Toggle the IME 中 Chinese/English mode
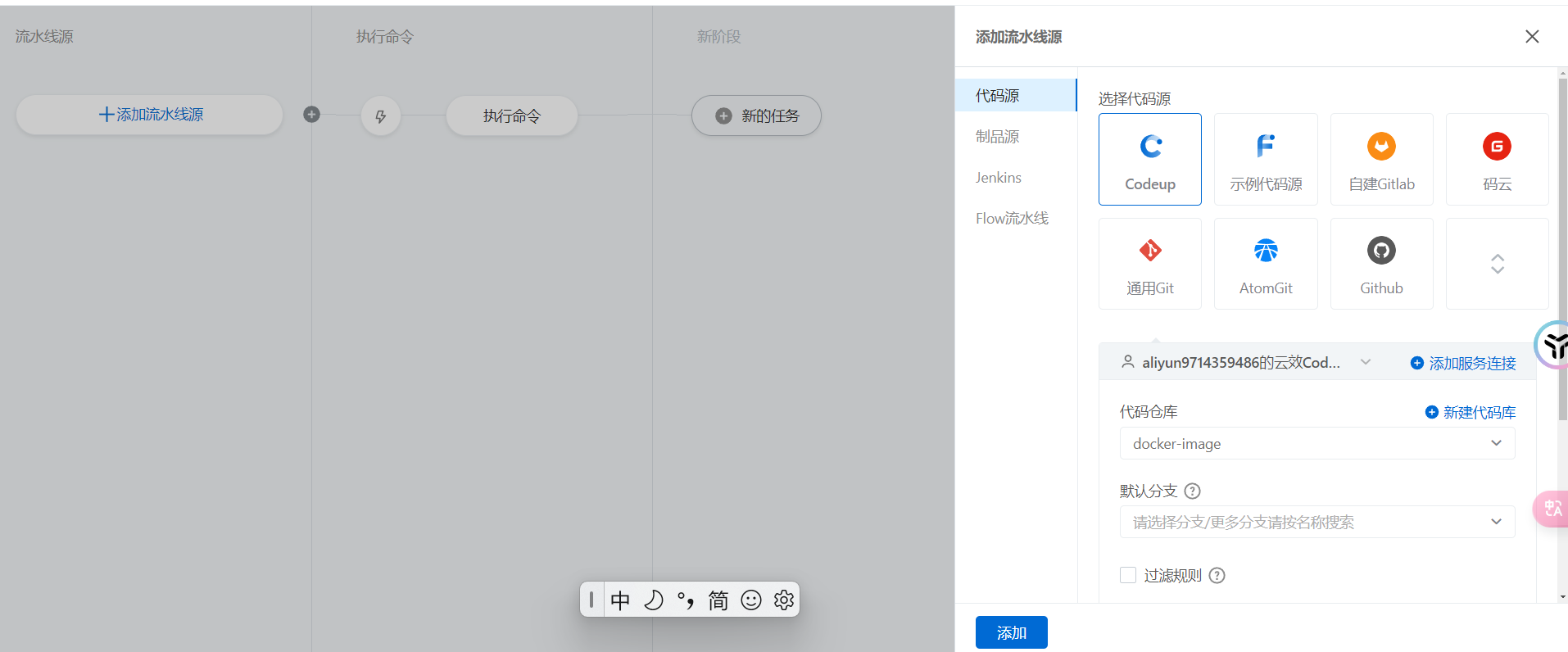1568x652 pixels. [x=620, y=600]
